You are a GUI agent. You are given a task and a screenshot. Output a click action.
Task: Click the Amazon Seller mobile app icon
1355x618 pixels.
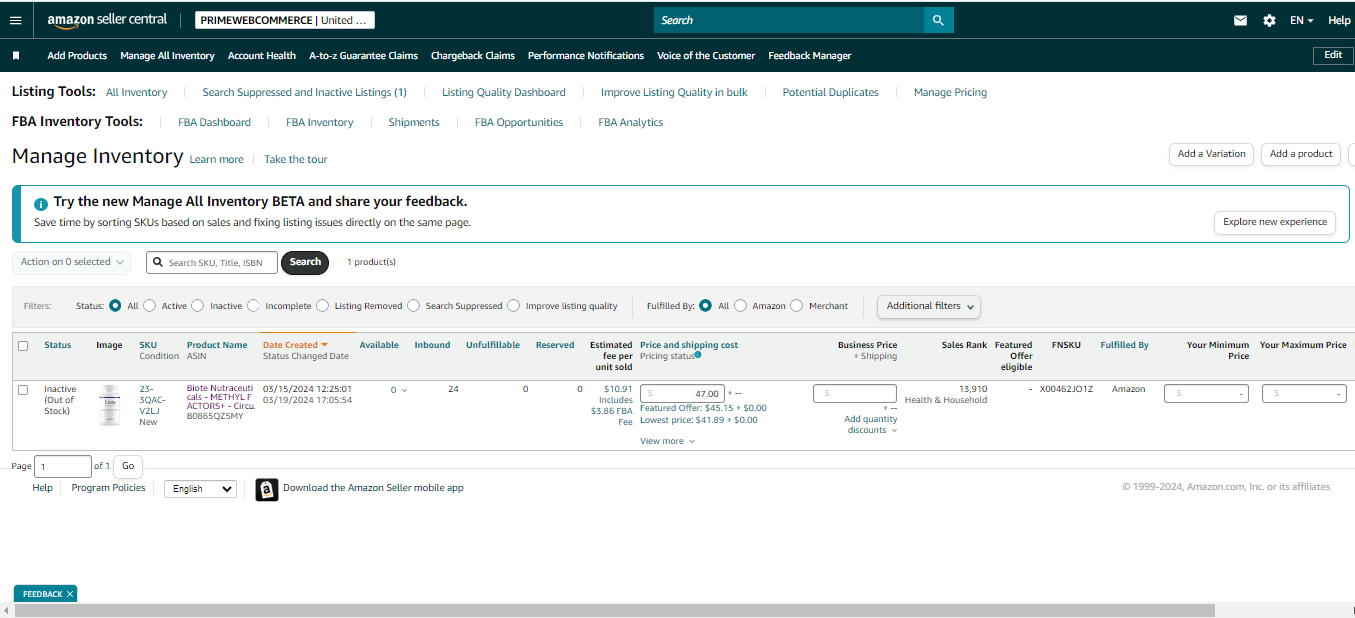tap(267, 489)
